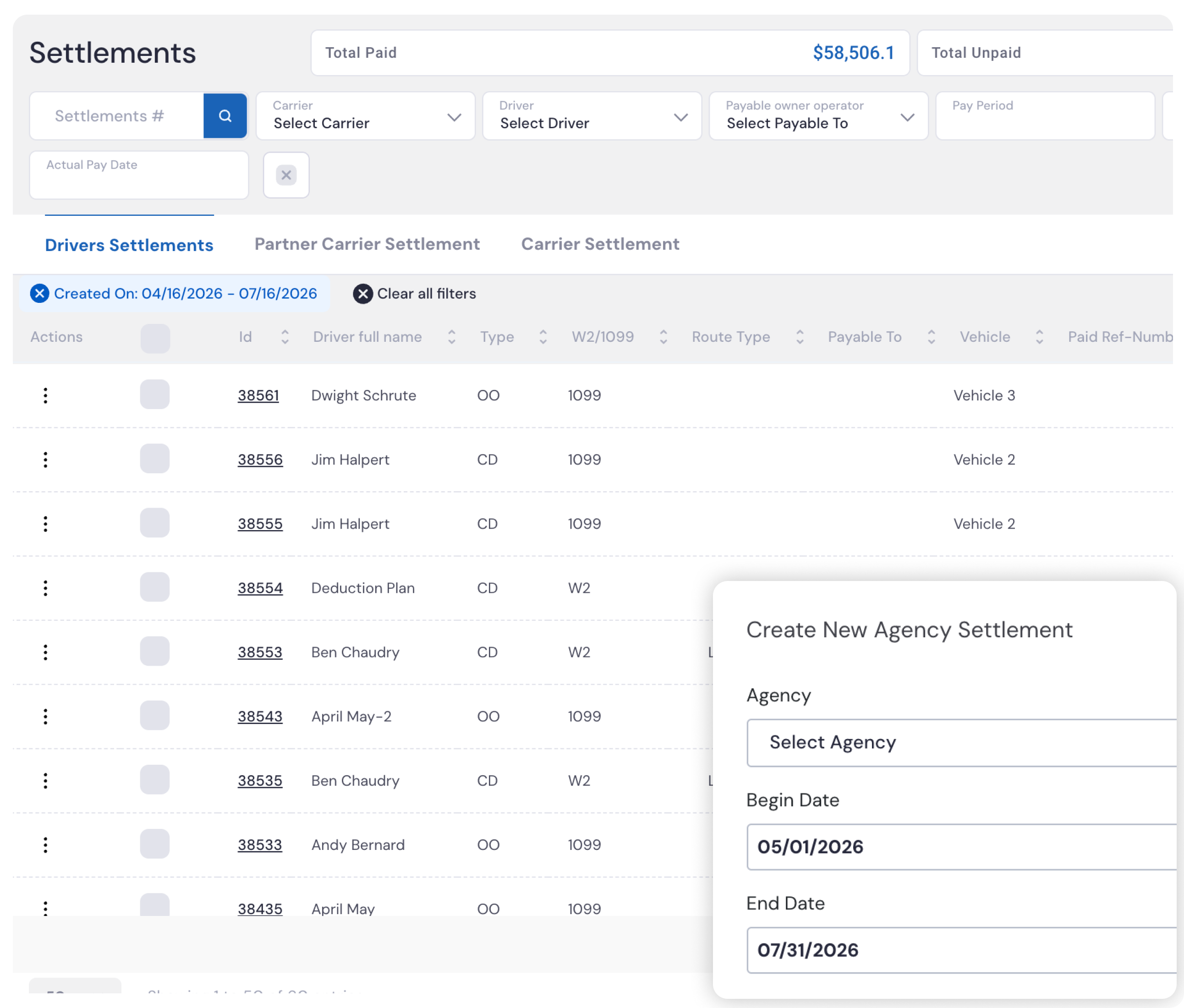
Task: Sort by Route Type column arrows
Action: [x=800, y=337]
